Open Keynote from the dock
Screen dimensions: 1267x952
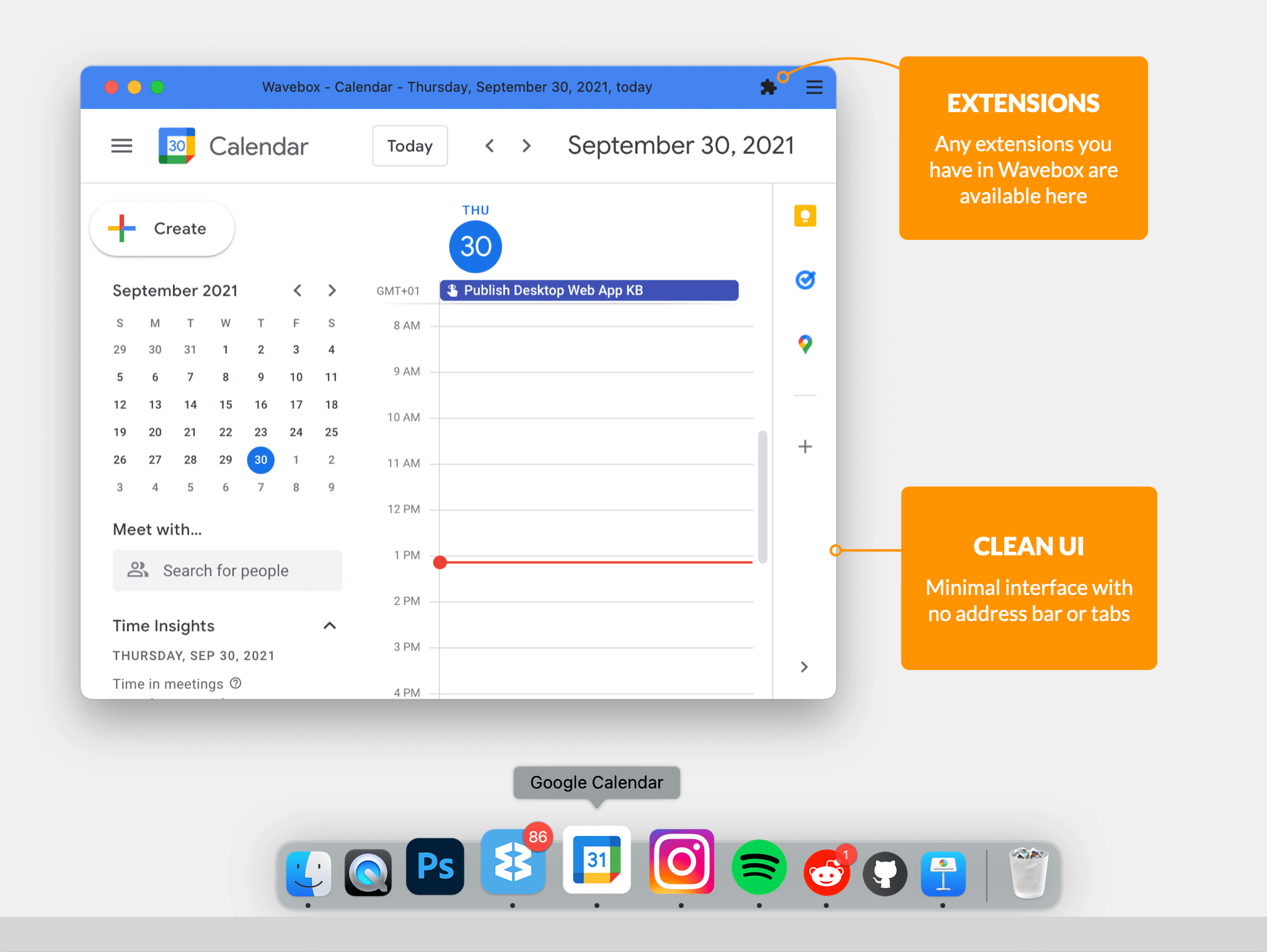(x=943, y=874)
